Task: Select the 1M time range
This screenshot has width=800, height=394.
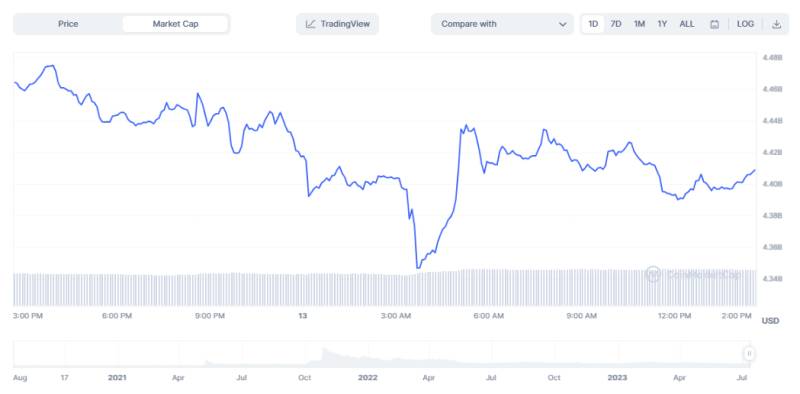Action: pyautogui.click(x=639, y=24)
